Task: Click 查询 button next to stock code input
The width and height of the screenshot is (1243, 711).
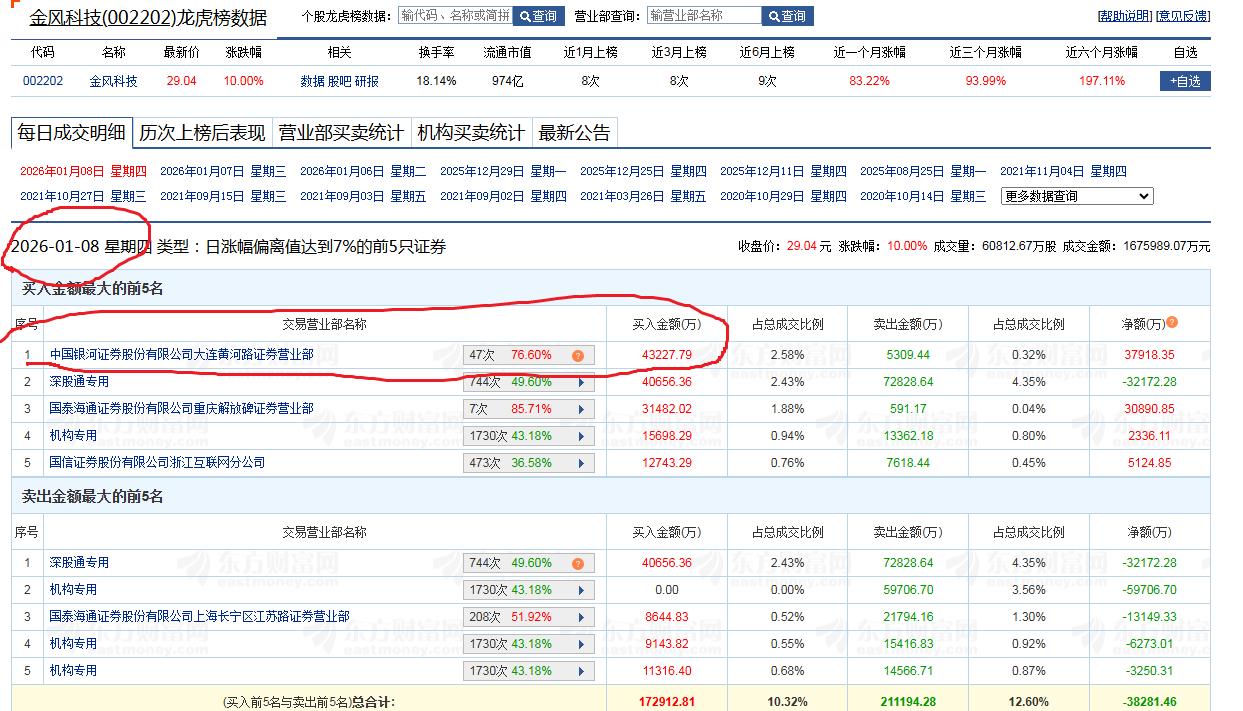Action: click(539, 16)
